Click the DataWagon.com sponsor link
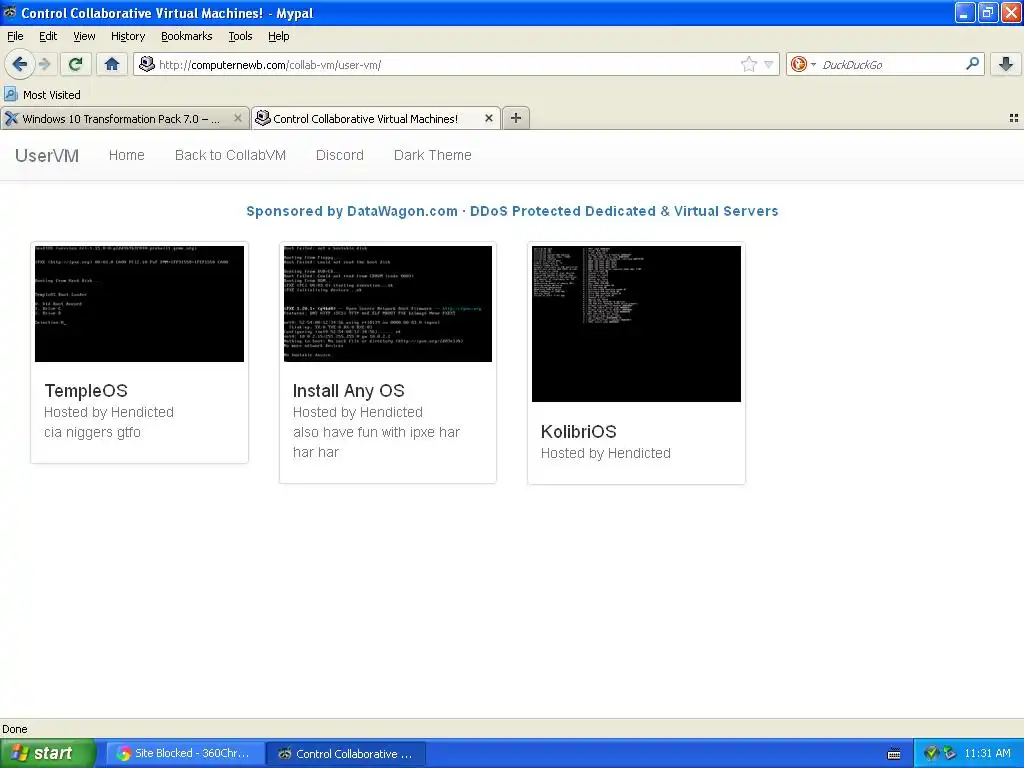This screenshot has width=1024, height=768. click(512, 211)
